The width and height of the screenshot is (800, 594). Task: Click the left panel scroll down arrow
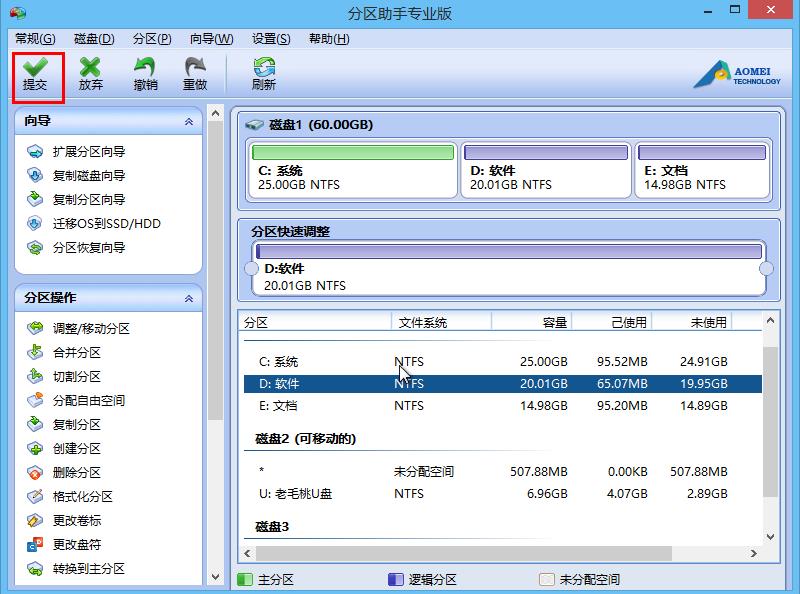pos(215,577)
